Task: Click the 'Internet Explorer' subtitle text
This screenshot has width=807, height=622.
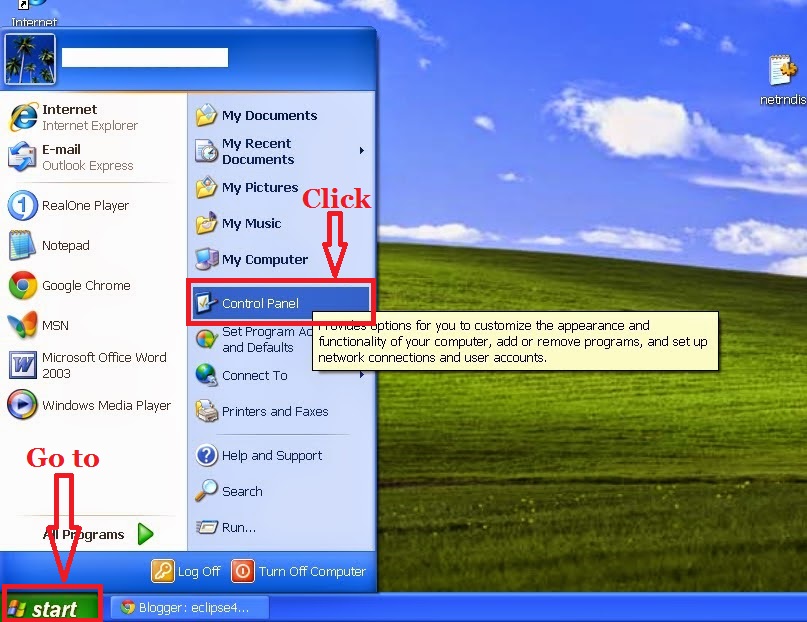Action: tap(90, 126)
